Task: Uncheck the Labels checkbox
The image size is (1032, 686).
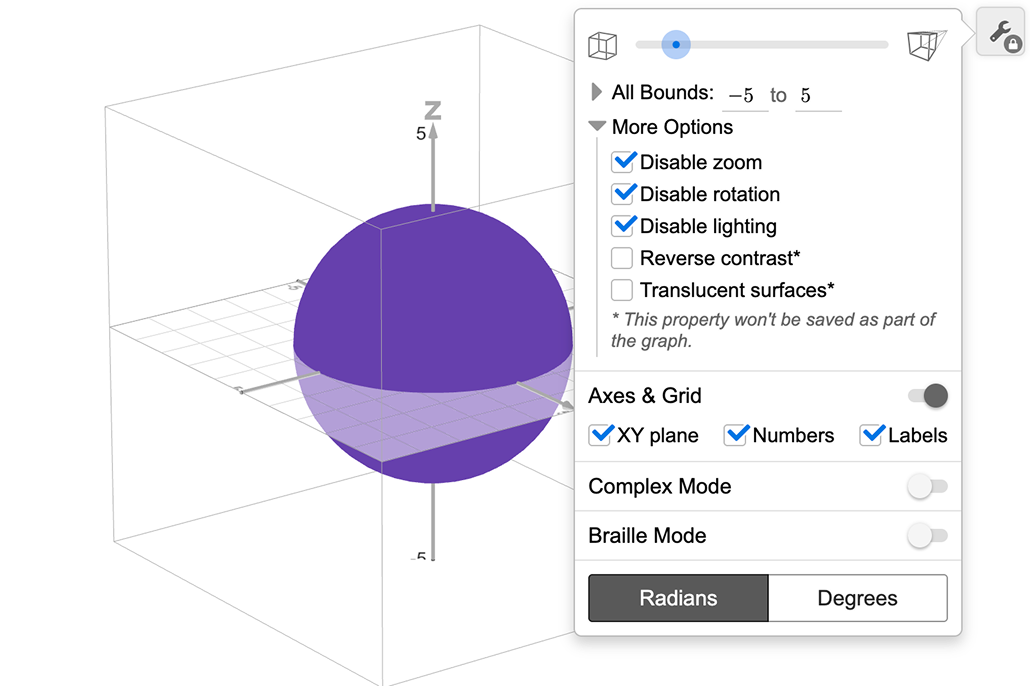Action: (872, 435)
